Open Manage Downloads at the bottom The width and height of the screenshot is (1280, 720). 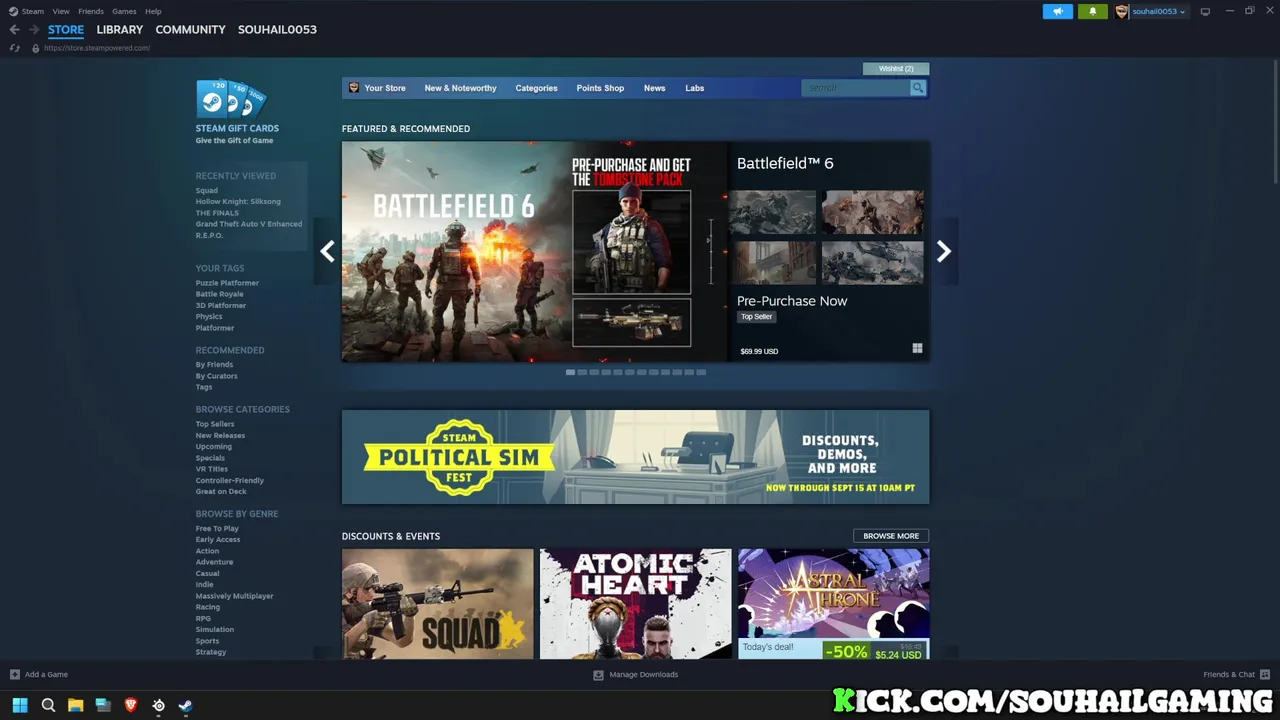[x=635, y=675]
